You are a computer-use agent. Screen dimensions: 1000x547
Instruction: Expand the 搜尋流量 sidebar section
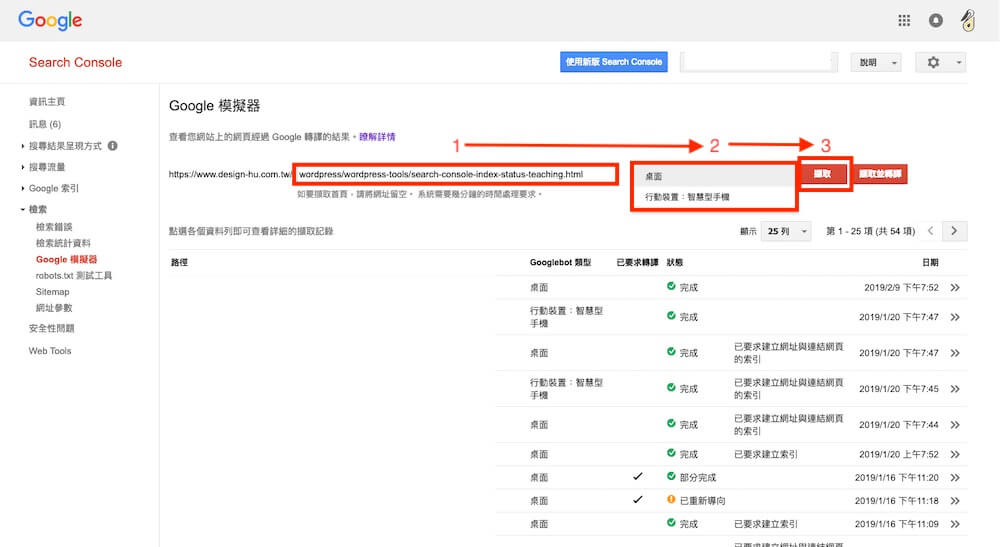tap(46, 167)
